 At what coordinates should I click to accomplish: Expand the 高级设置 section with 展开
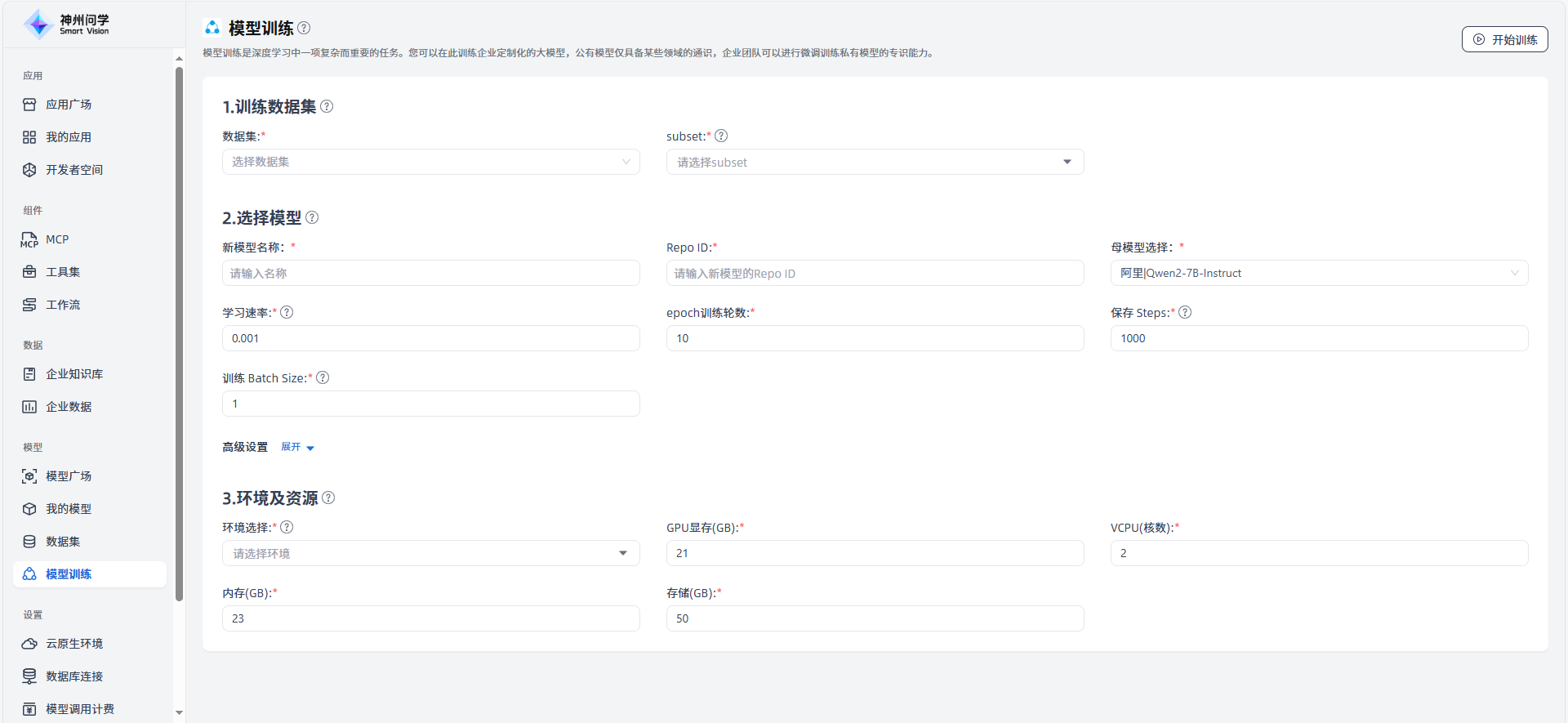297,447
